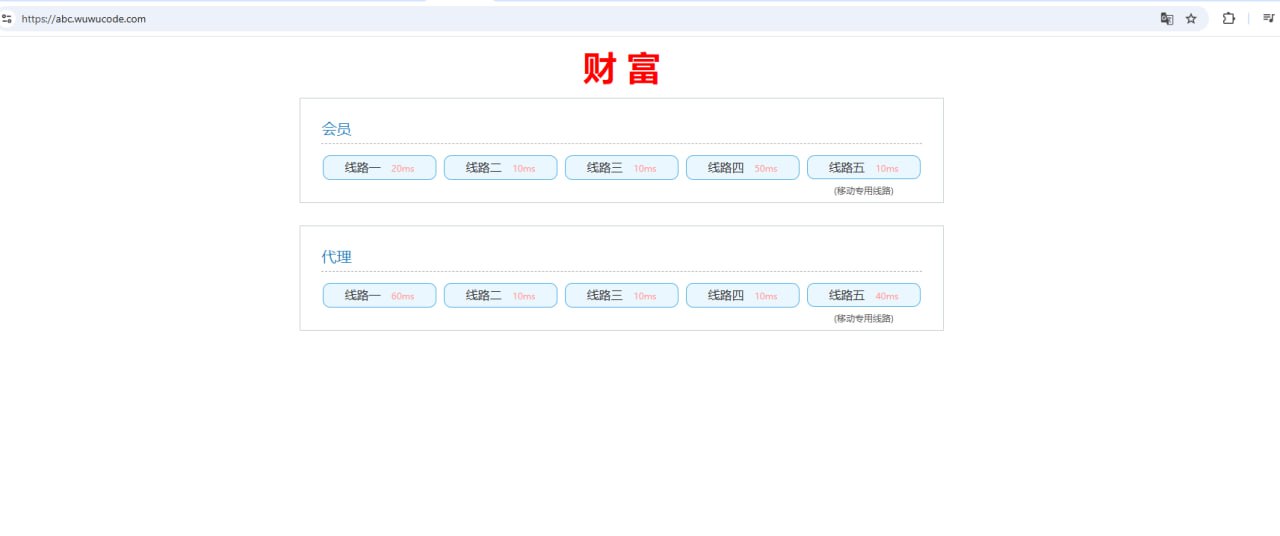Image resolution: width=1280 pixels, height=536 pixels.
Task: Select the 60ms 线路一 under 代理
Action: (379, 296)
